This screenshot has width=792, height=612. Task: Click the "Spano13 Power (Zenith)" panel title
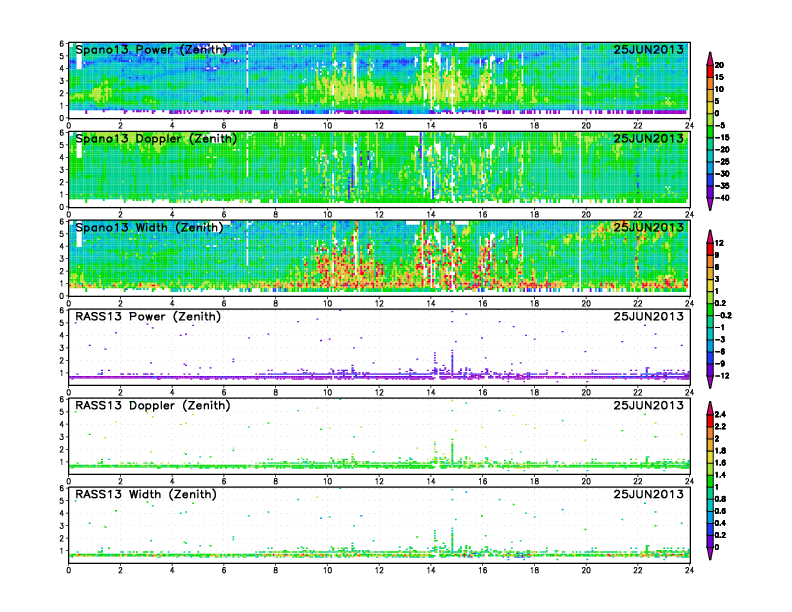(152, 49)
